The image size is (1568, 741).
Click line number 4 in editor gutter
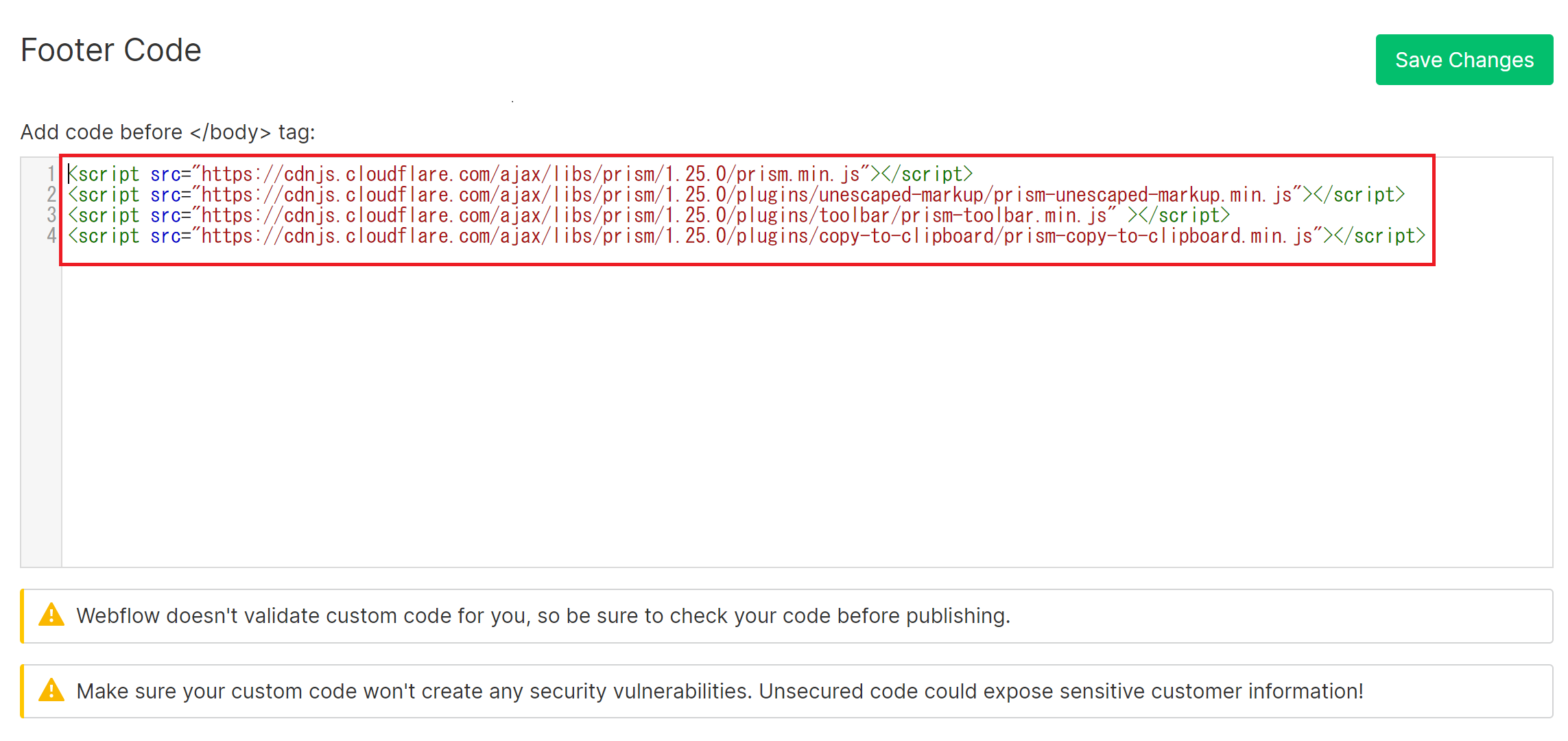(x=51, y=236)
